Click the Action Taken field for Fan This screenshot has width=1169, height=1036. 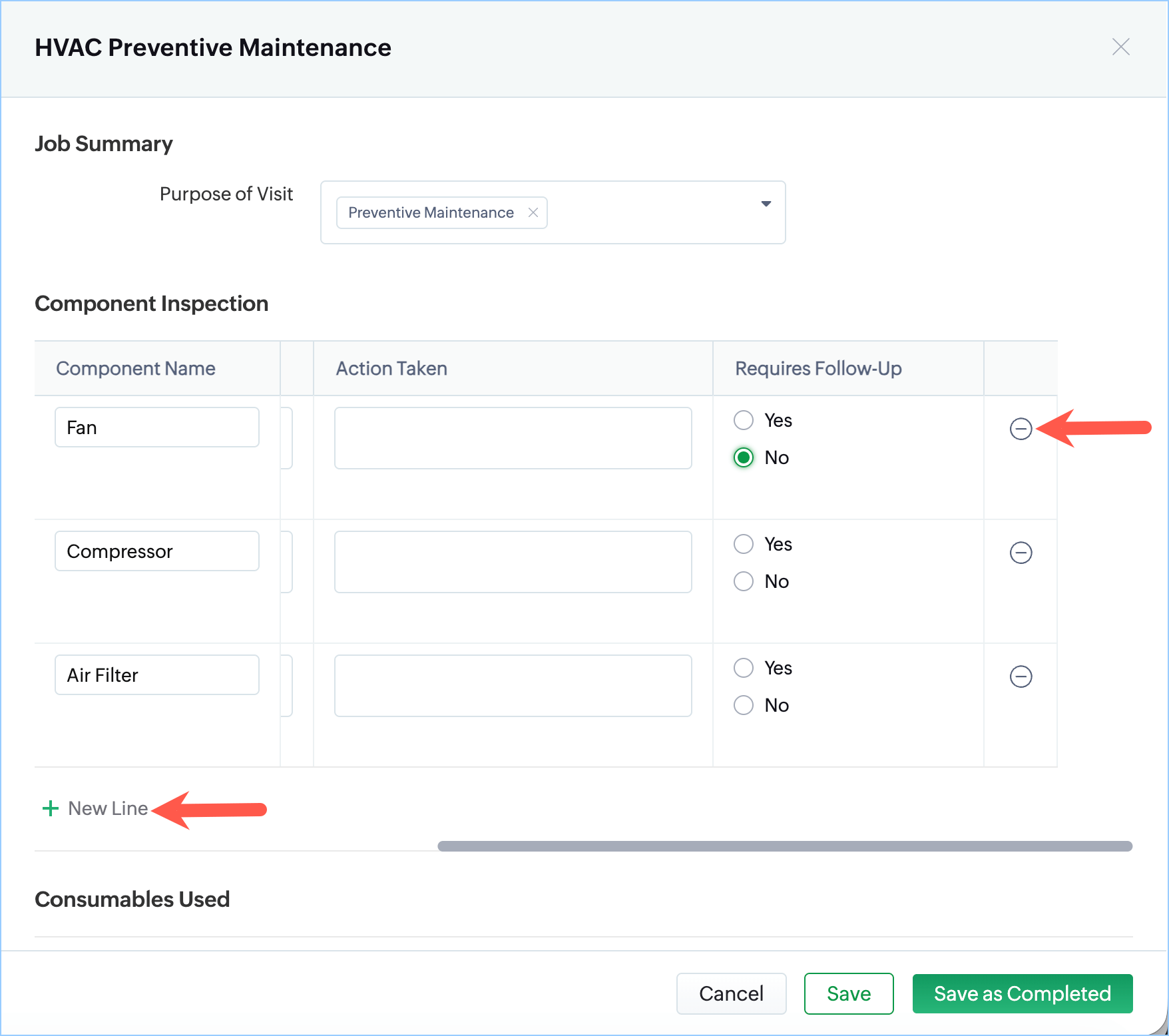coord(513,438)
